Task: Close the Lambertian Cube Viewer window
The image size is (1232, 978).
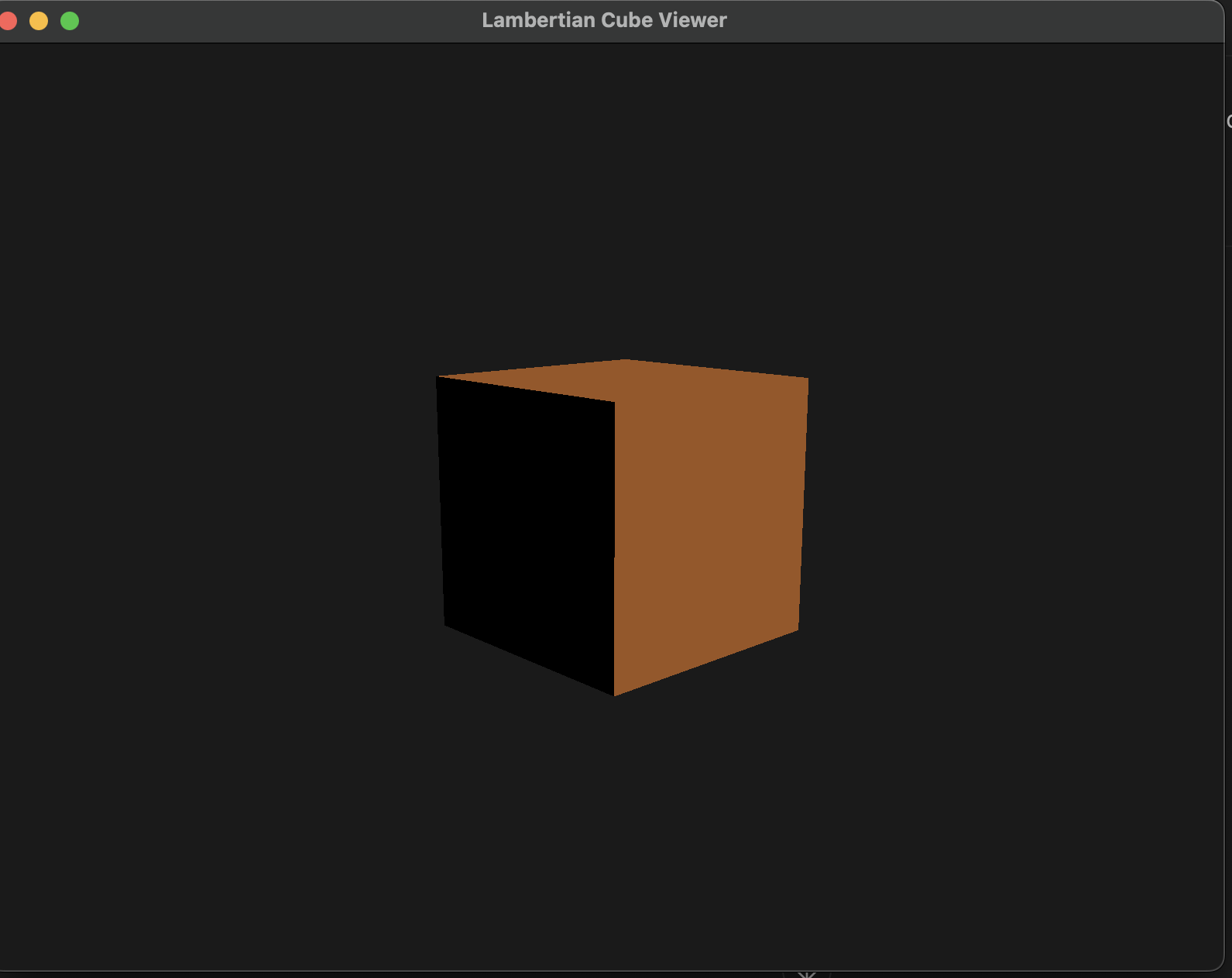Action: pos(8,21)
